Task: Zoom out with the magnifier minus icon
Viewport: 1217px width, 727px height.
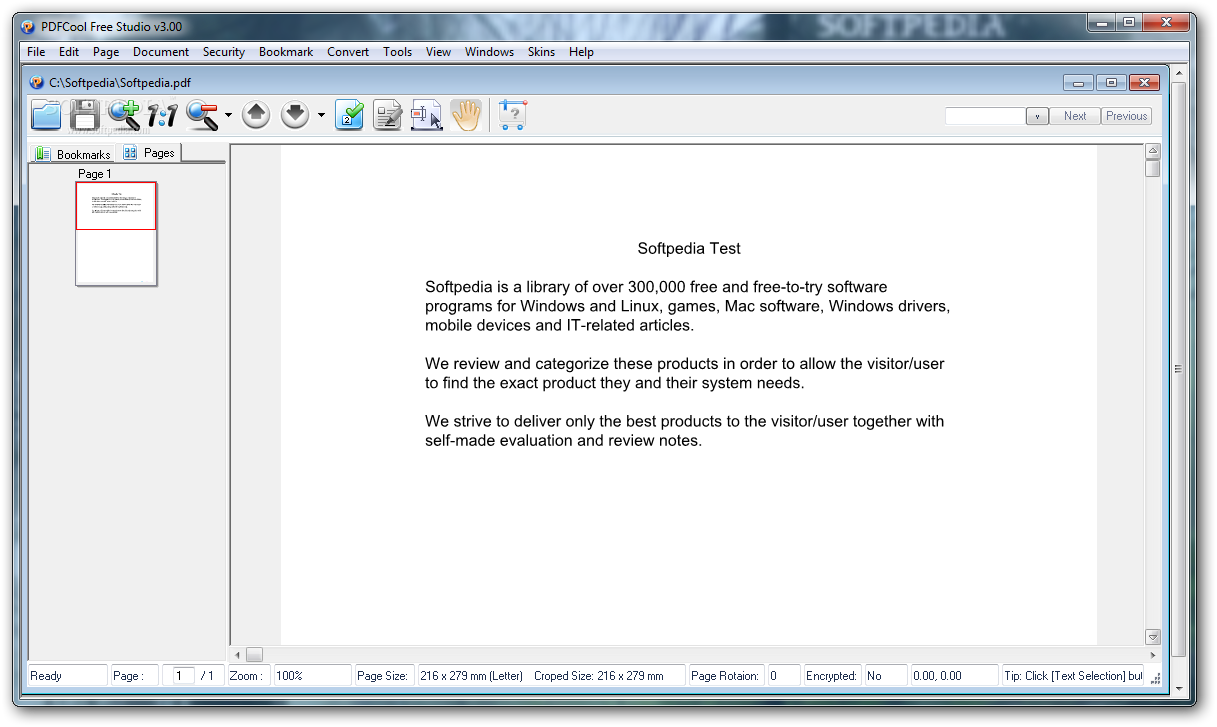Action: click(x=202, y=116)
